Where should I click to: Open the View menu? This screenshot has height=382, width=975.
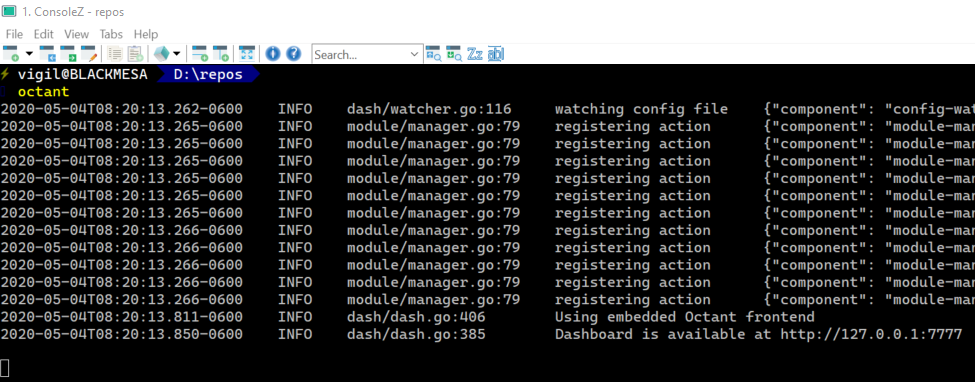[76, 34]
